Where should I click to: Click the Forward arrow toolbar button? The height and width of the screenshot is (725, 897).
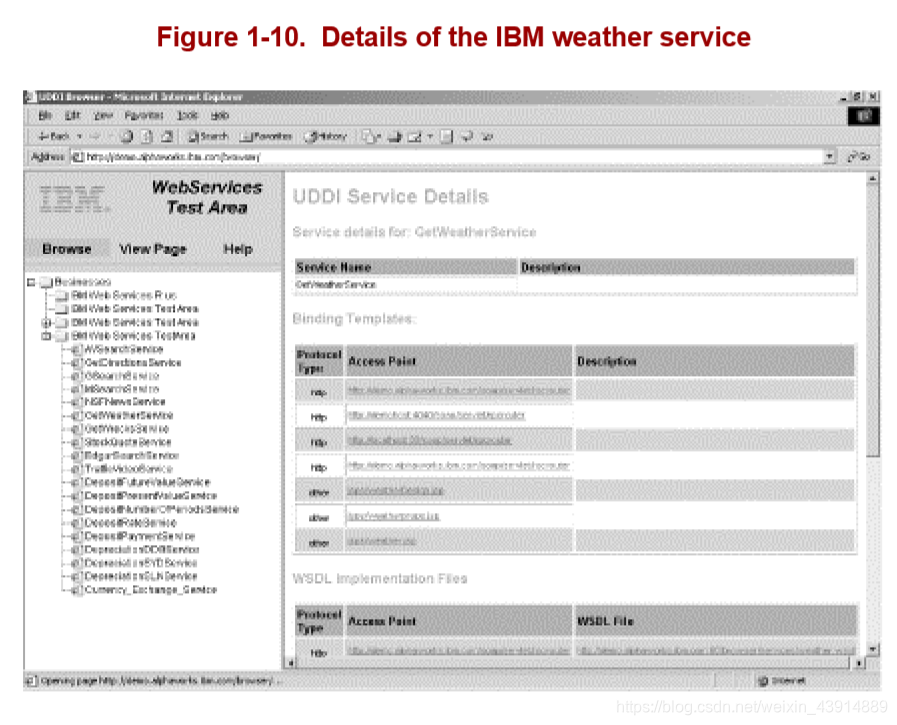tap(95, 136)
